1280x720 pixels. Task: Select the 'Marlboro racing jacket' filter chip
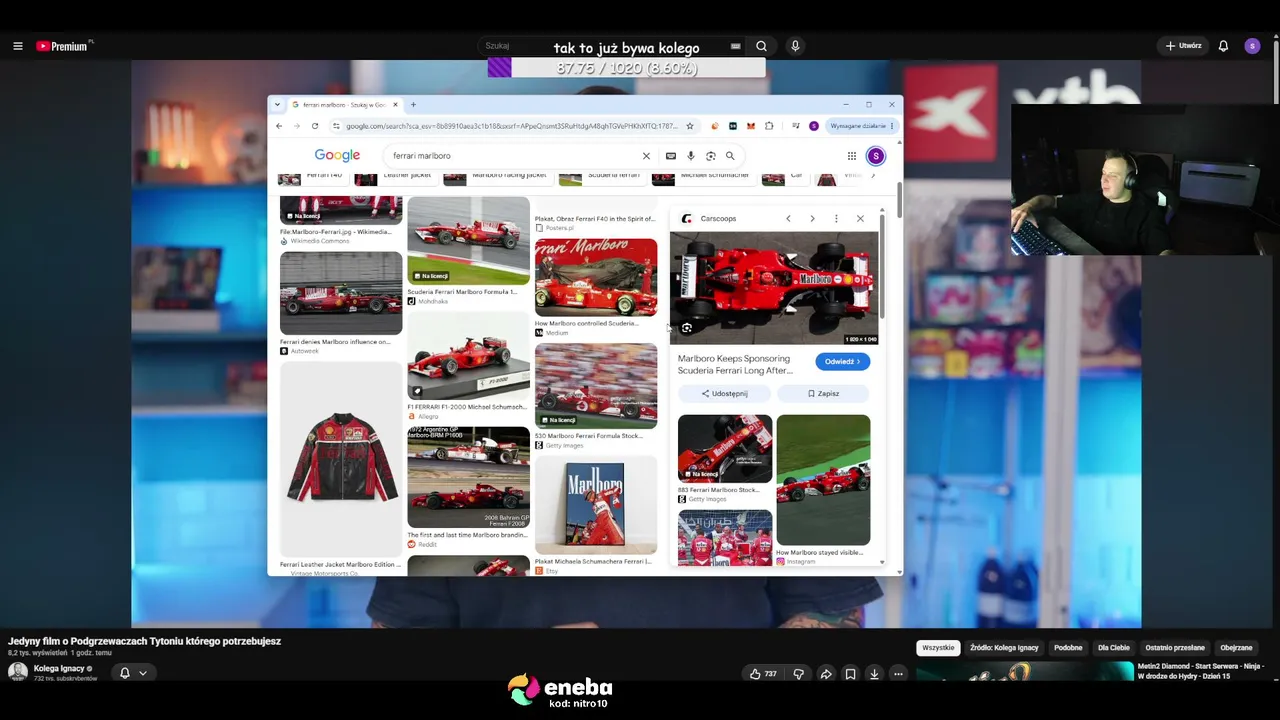[498, 178]
